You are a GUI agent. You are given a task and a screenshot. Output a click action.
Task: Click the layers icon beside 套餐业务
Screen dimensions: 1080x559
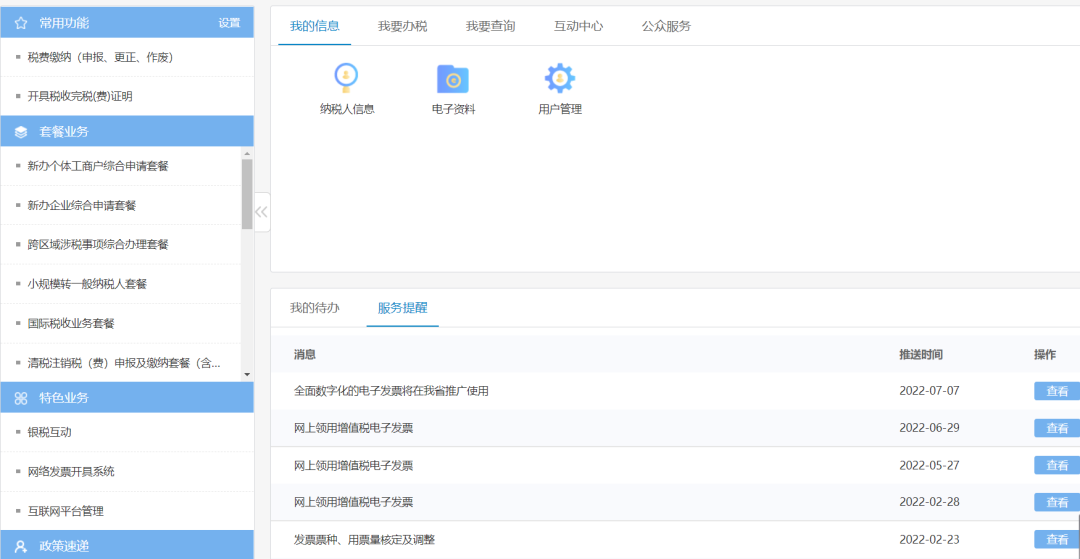[21, 131]
